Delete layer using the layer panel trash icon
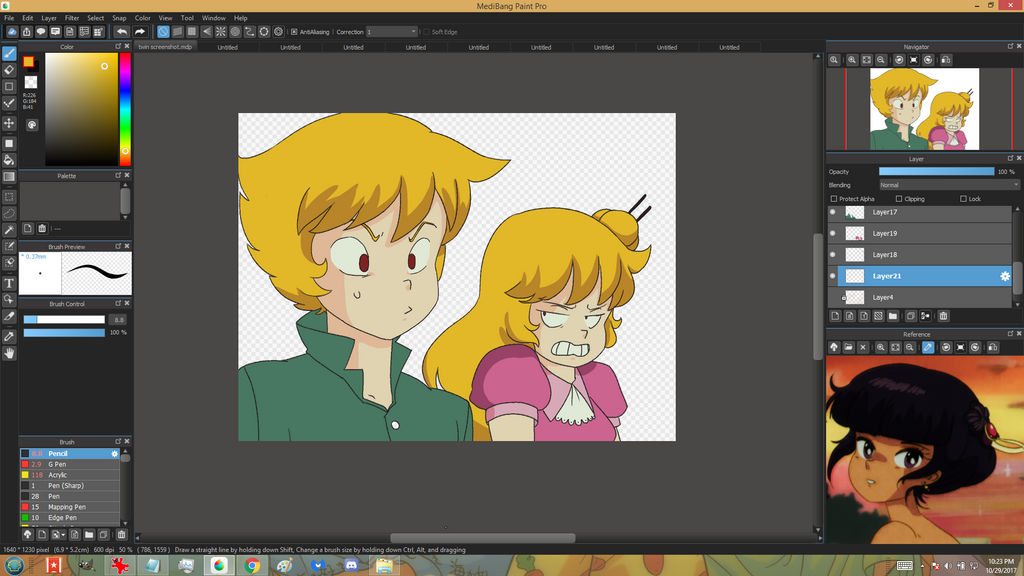 (x=943, y=316)
